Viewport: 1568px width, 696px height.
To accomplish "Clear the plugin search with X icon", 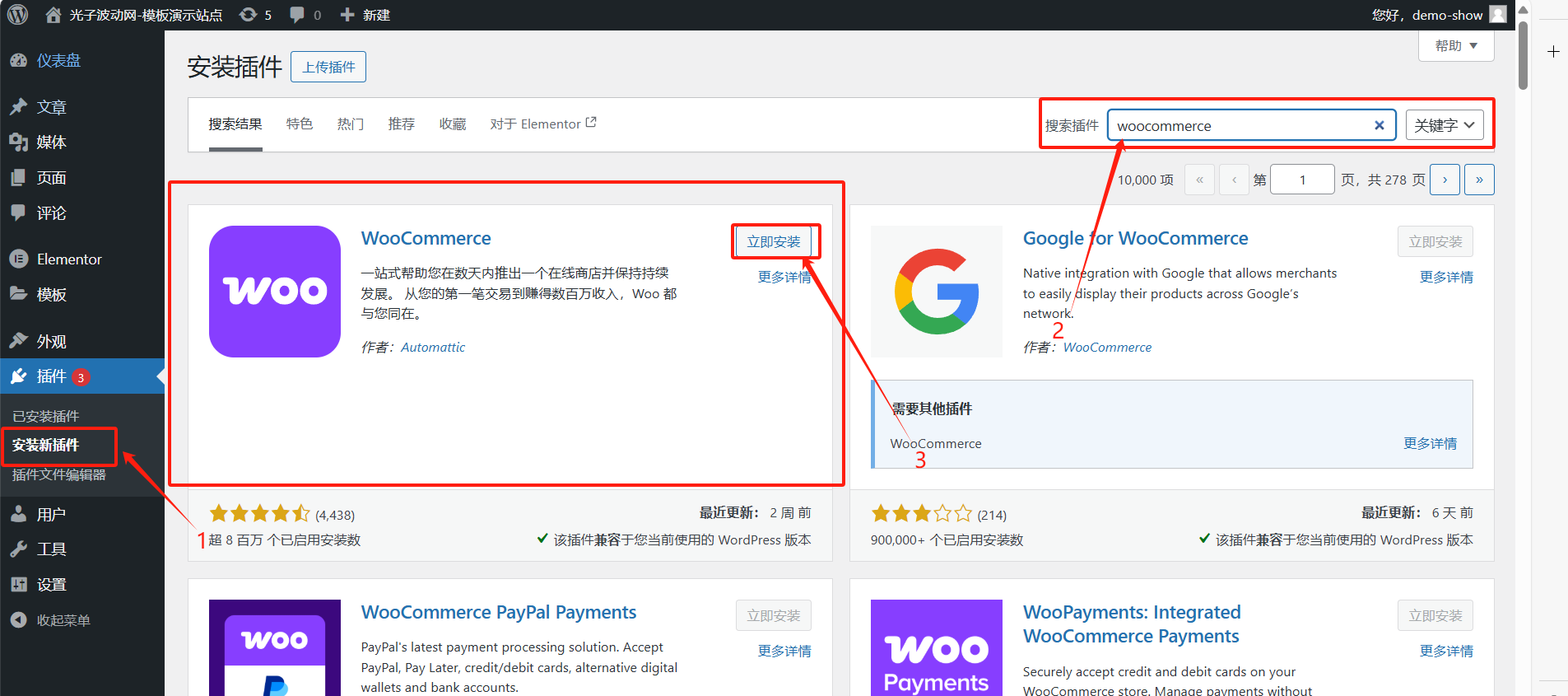I will (1380, 125).
